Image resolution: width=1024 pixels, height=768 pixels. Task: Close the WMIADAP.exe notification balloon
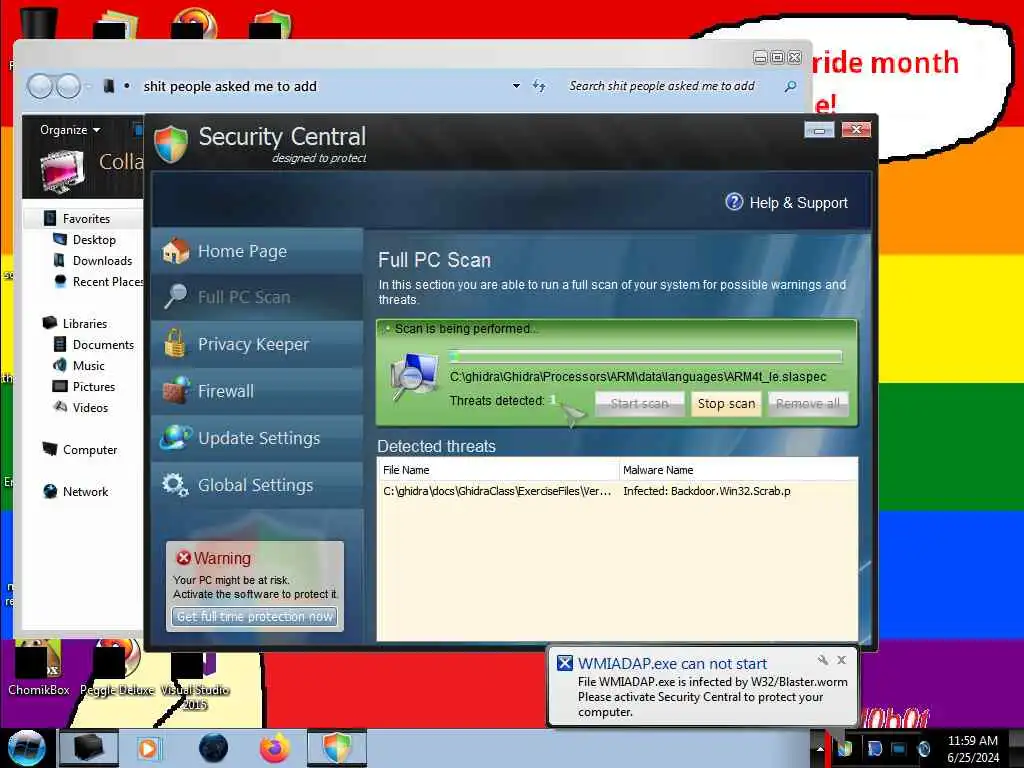842,660
